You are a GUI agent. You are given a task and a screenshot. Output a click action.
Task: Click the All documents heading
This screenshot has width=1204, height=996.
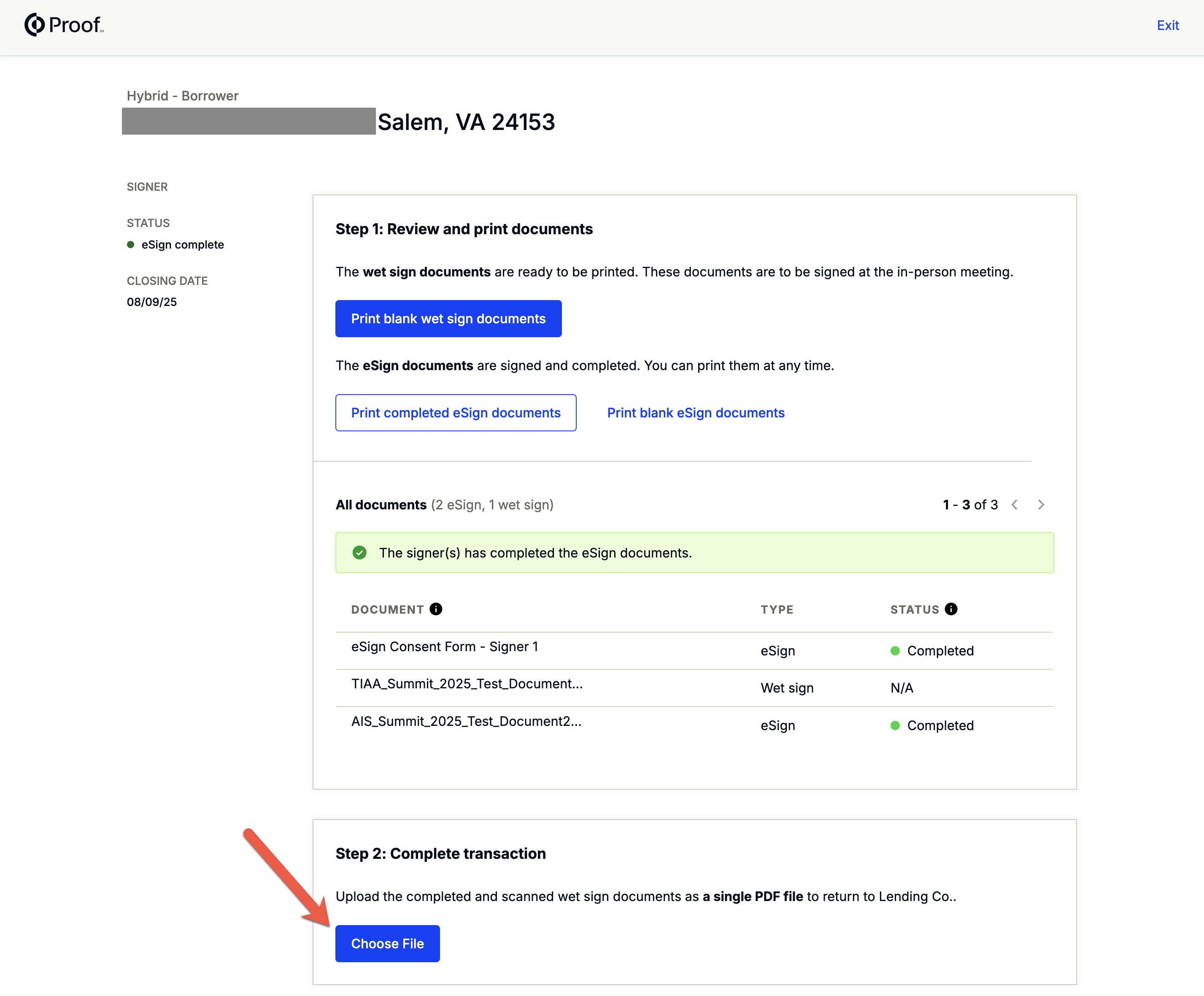(381, 505)
